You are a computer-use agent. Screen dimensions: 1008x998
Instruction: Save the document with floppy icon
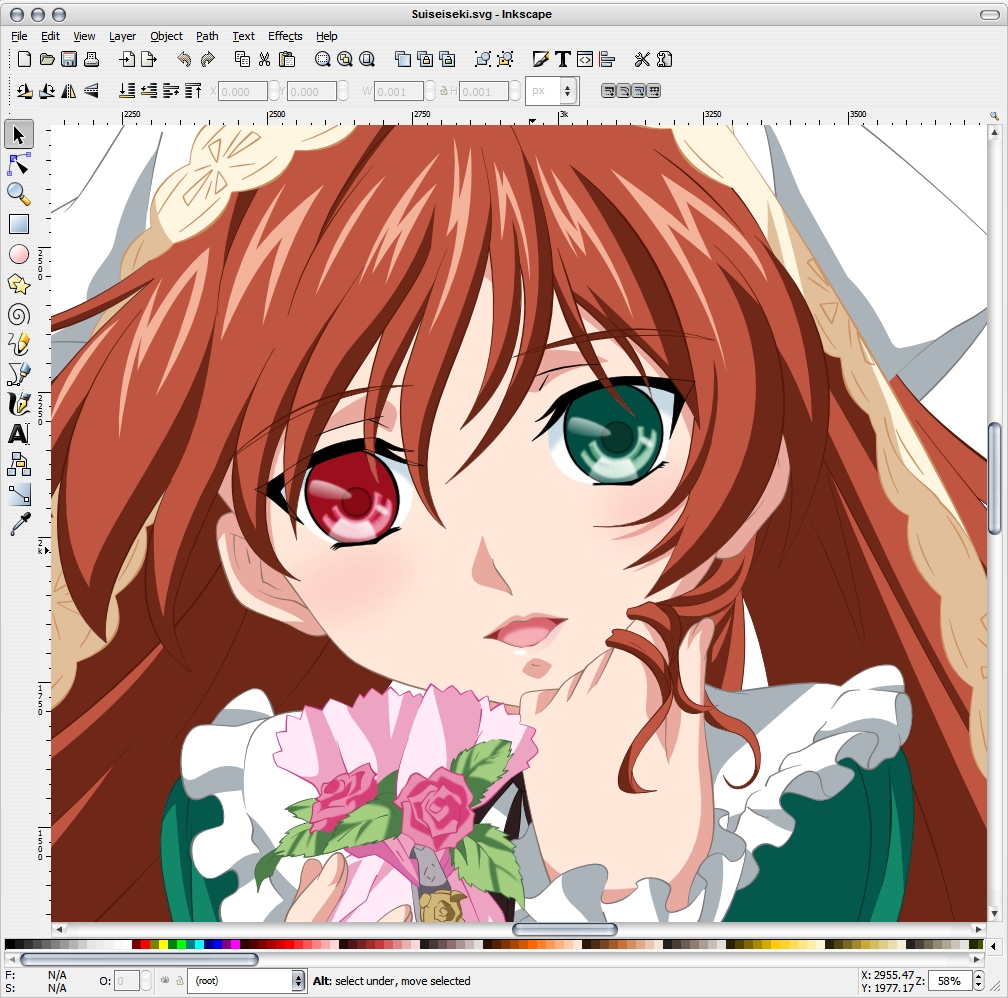click(x=69, y=59)
